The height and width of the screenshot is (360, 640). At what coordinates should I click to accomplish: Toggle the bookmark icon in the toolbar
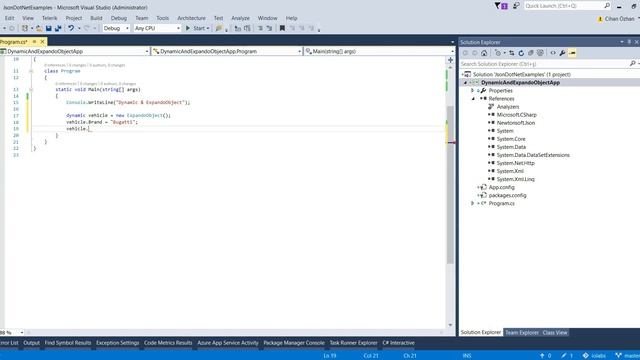(282, 28)
